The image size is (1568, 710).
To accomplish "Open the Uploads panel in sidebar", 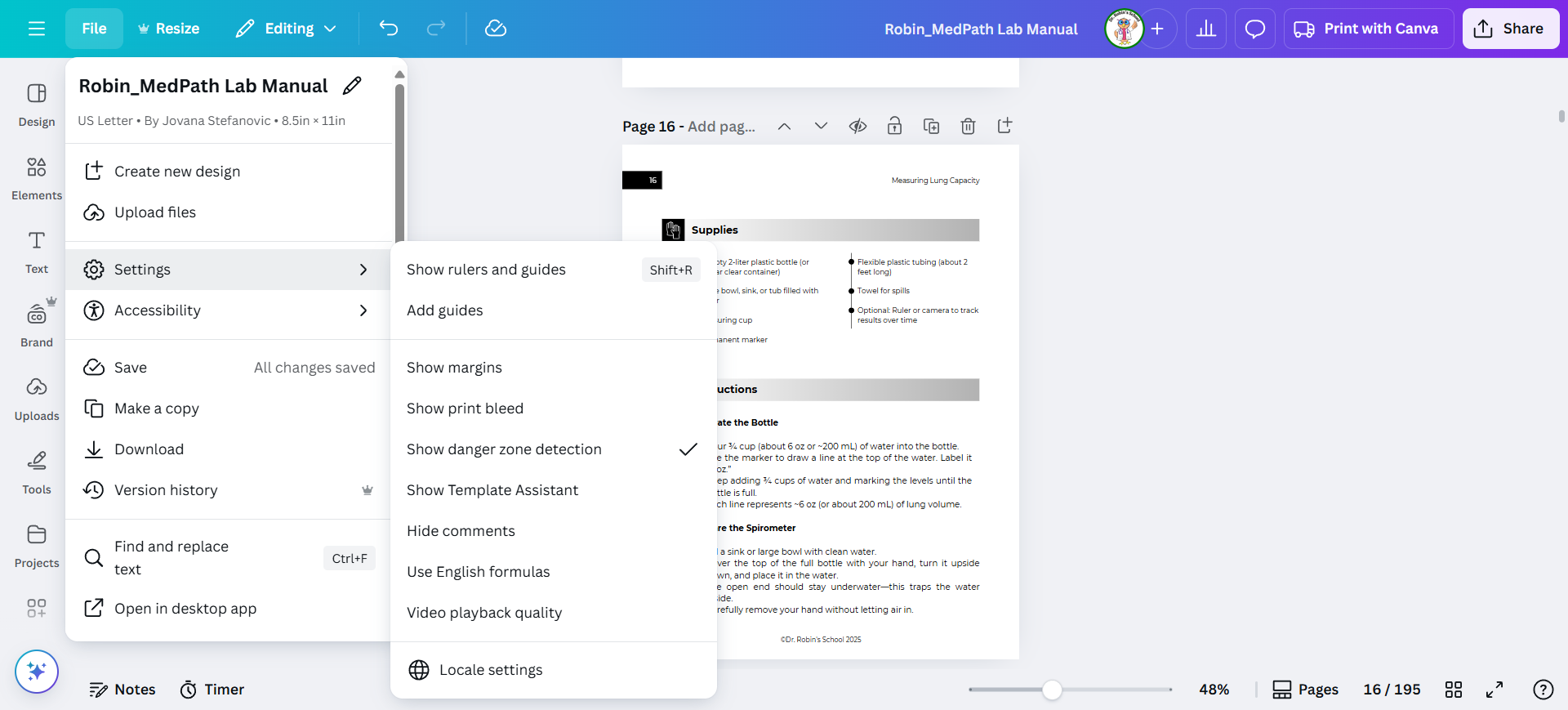I will pos(37,400).
